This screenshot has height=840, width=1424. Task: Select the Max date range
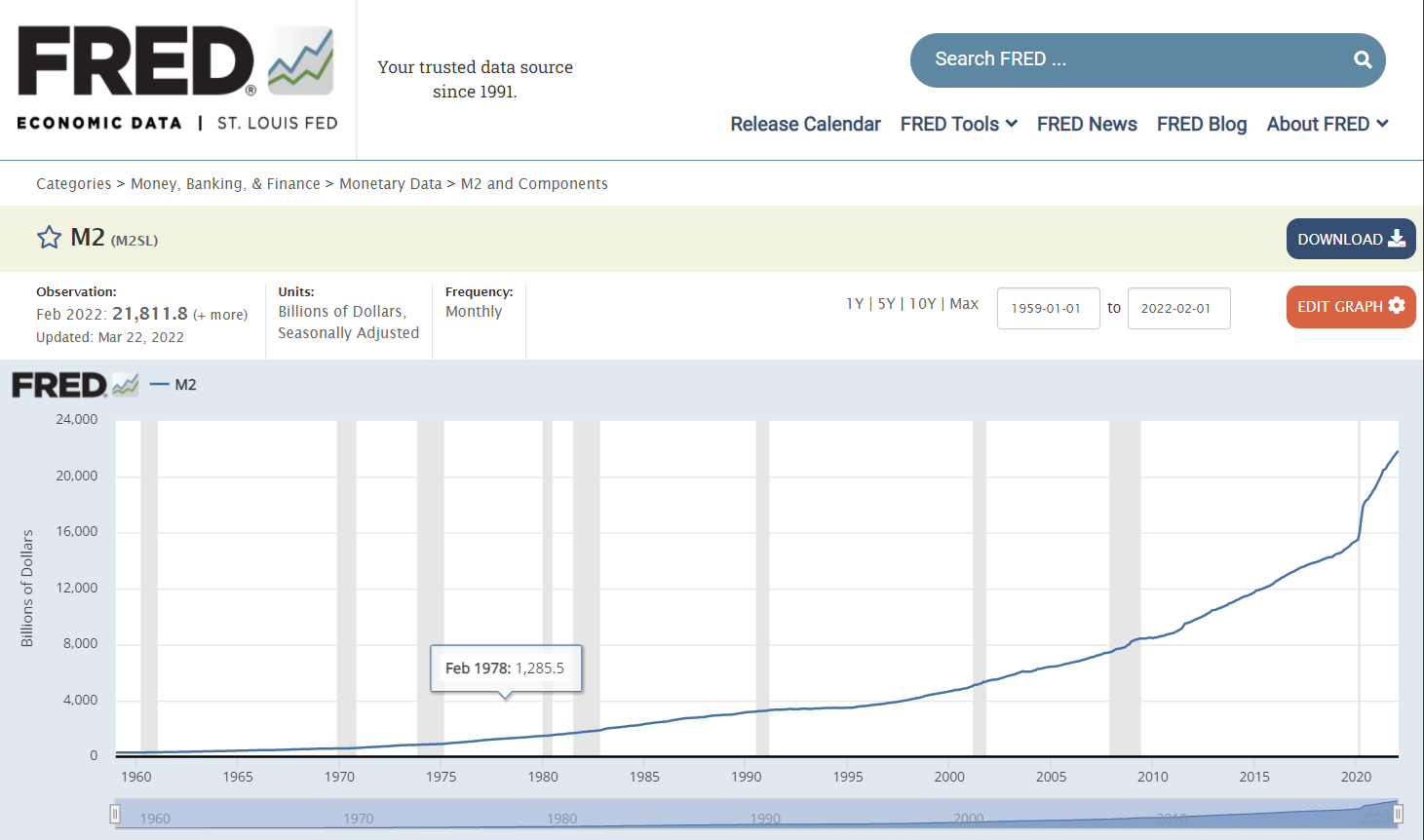[964, 304]
